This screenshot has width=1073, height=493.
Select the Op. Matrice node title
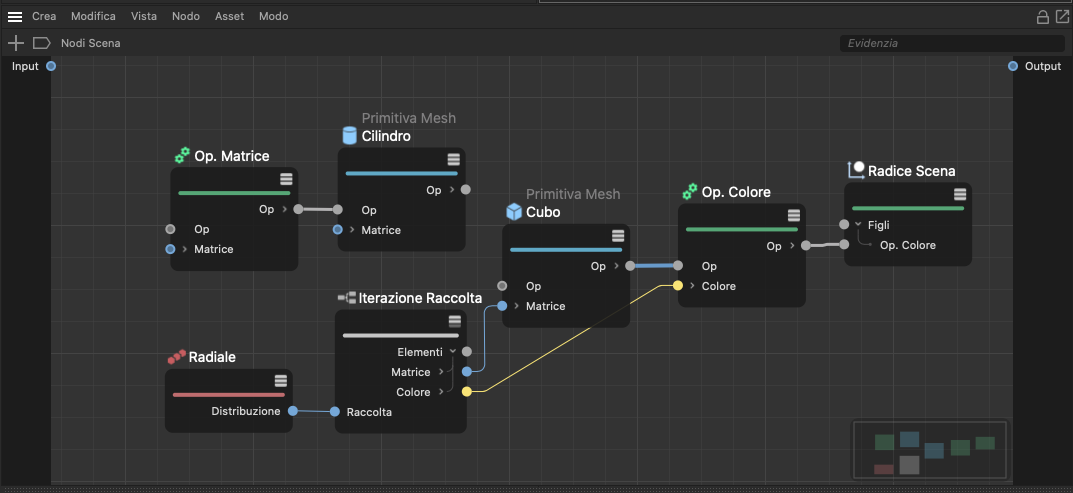(x=232, y=156)
